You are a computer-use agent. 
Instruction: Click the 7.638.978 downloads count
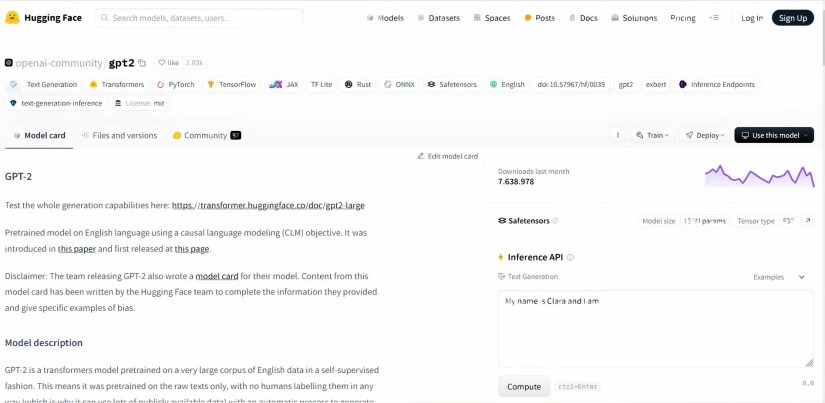[x=516, y=182]
